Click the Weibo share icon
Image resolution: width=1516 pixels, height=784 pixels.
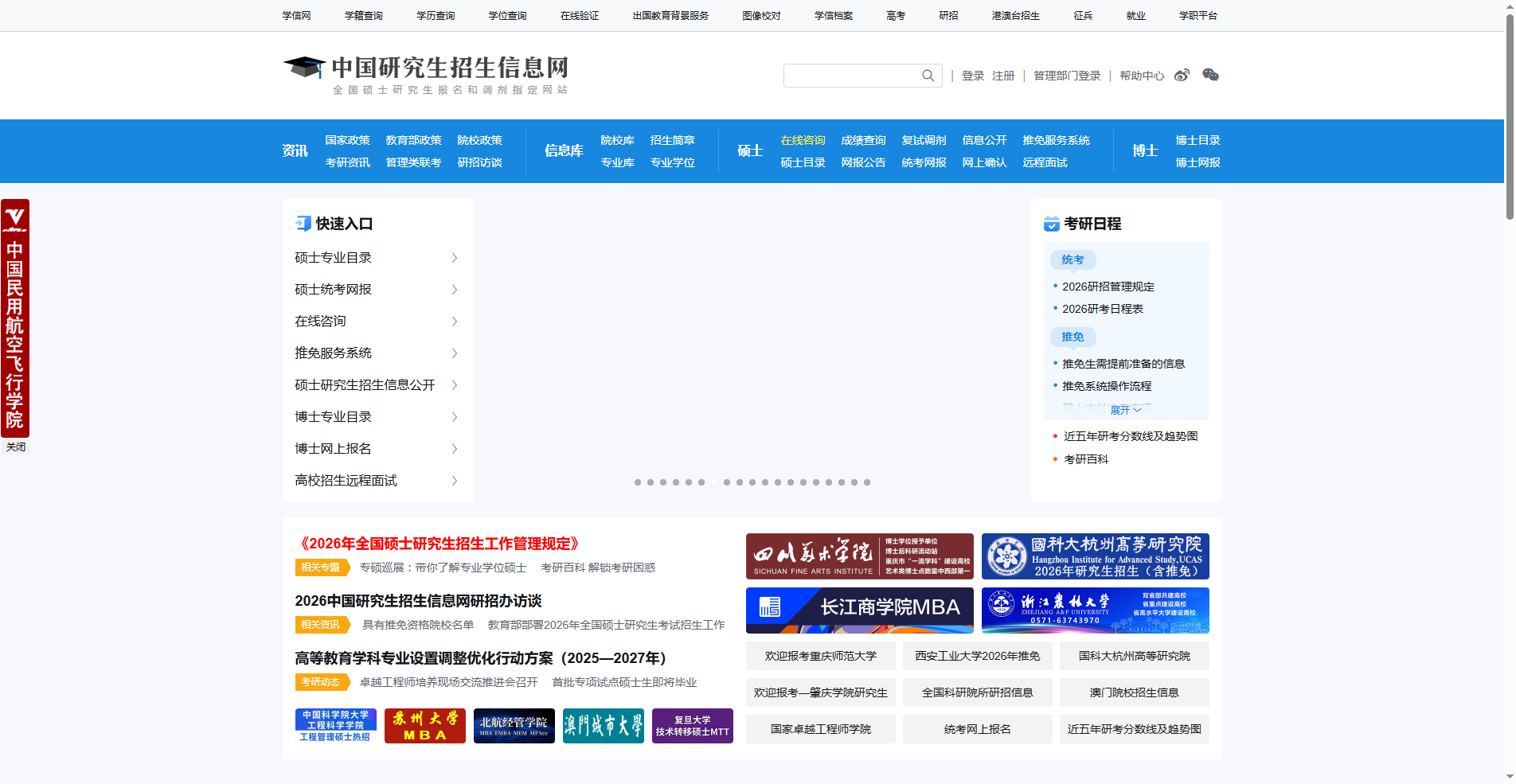click(1182, 75)
